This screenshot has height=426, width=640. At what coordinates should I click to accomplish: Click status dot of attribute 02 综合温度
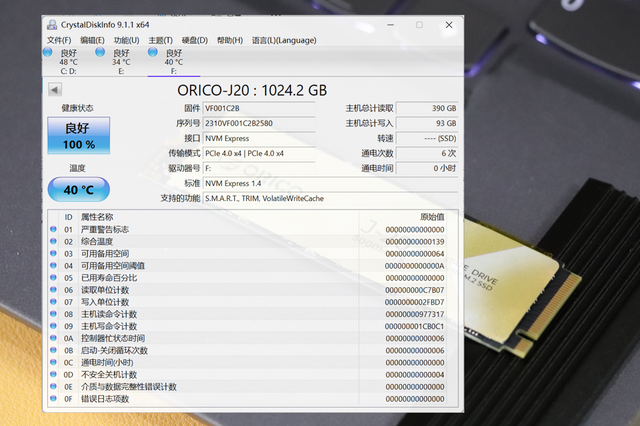[53, 241]
